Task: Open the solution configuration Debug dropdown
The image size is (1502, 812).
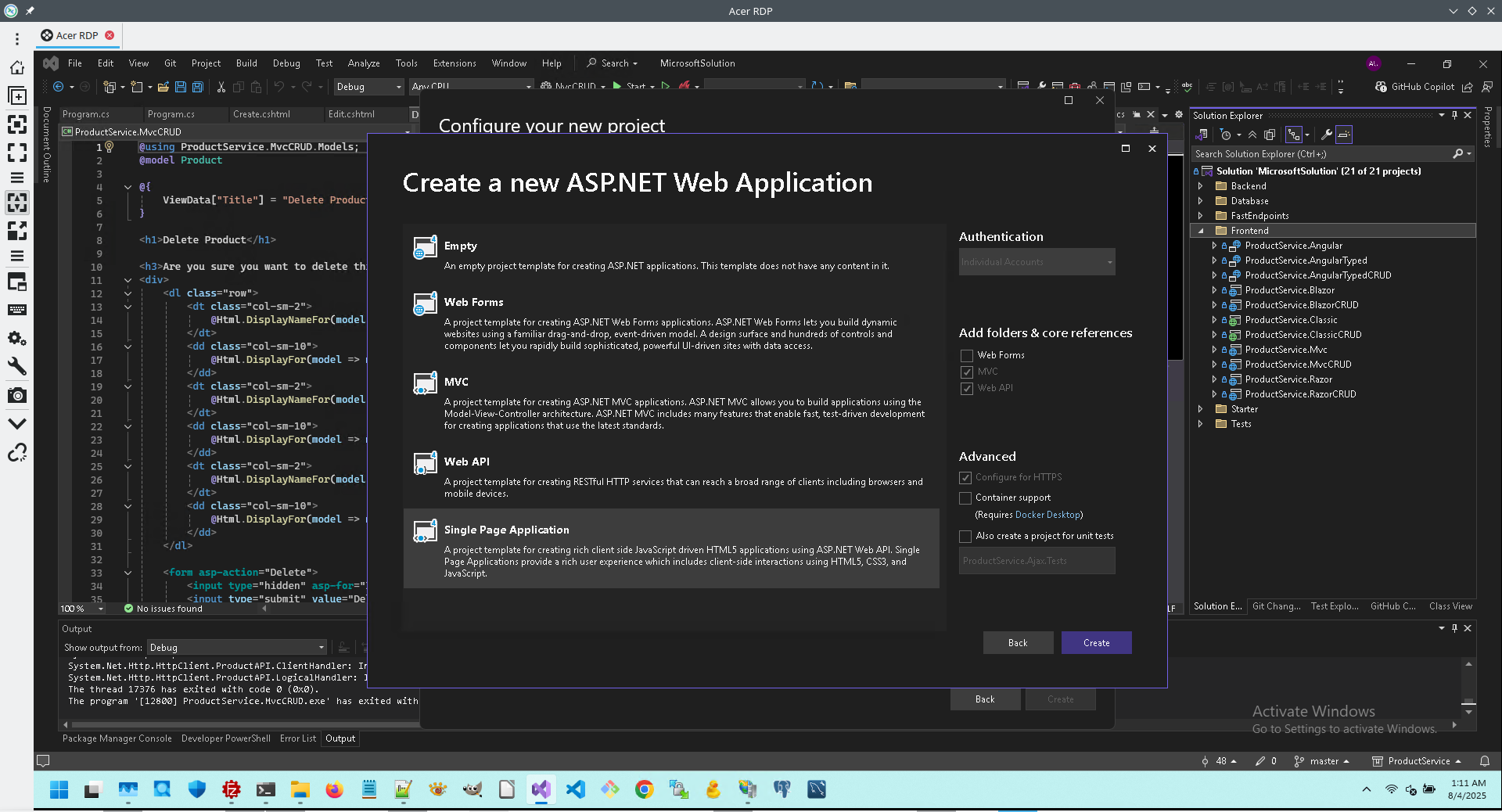Action: point(368,87)
